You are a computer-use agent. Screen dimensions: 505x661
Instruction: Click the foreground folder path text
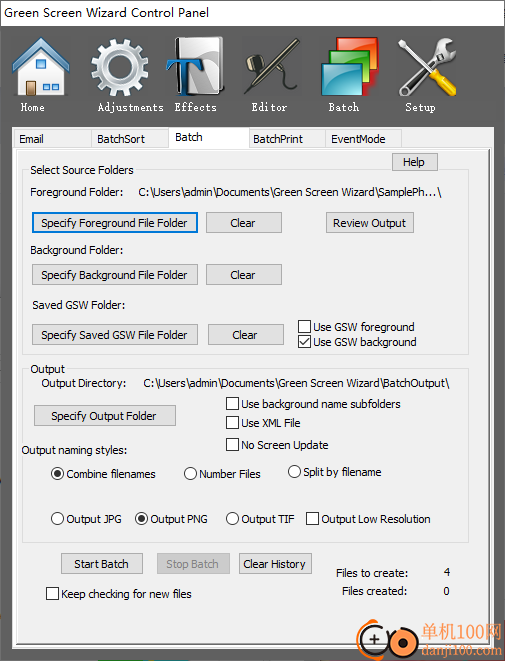290,192
